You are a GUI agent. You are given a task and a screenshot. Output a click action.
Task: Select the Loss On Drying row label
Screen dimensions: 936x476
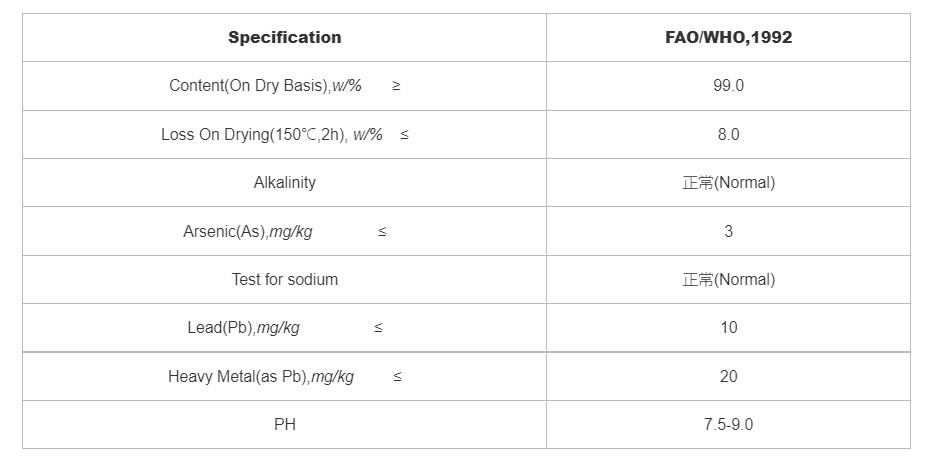tap(271, 134)
